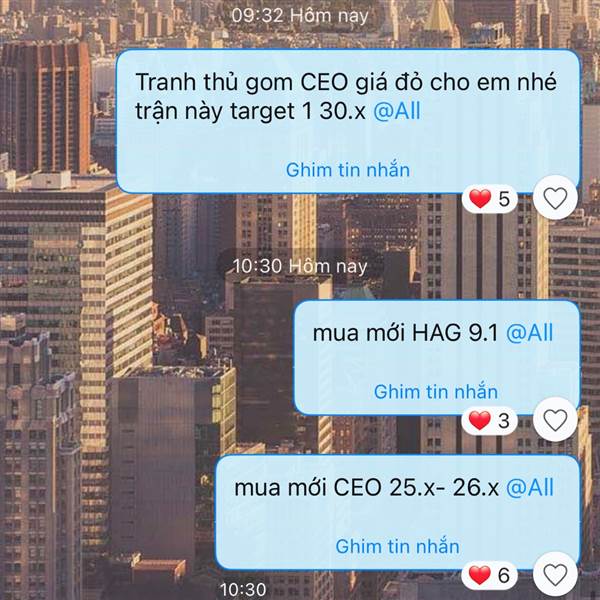
Task: Tap the '10:30' time label below the last message
Action: 243,590
